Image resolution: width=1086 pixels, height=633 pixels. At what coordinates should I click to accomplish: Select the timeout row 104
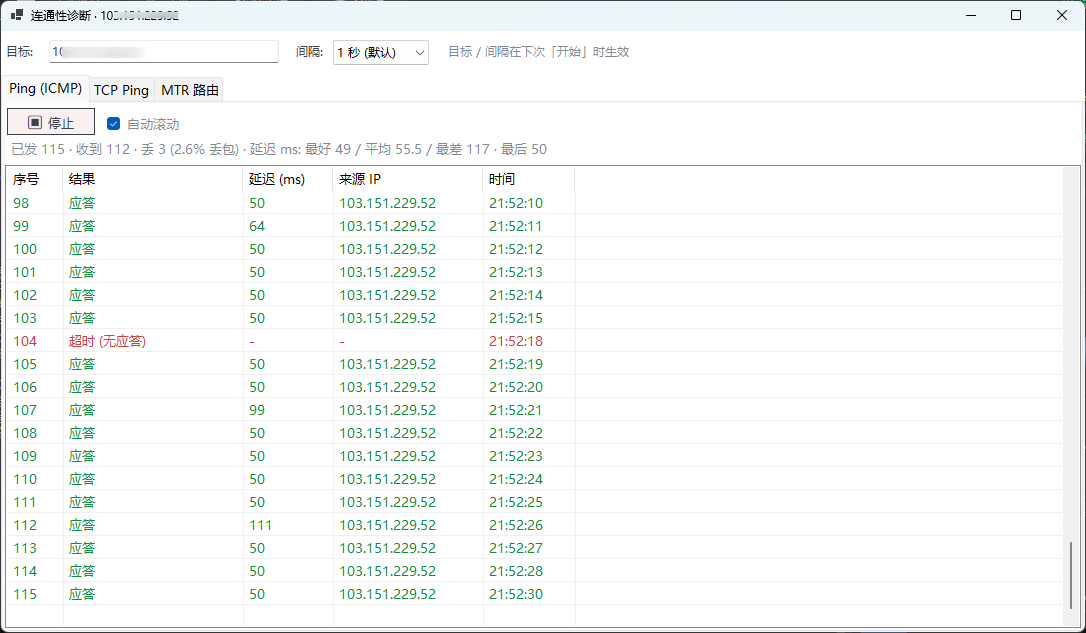point(534,341)
